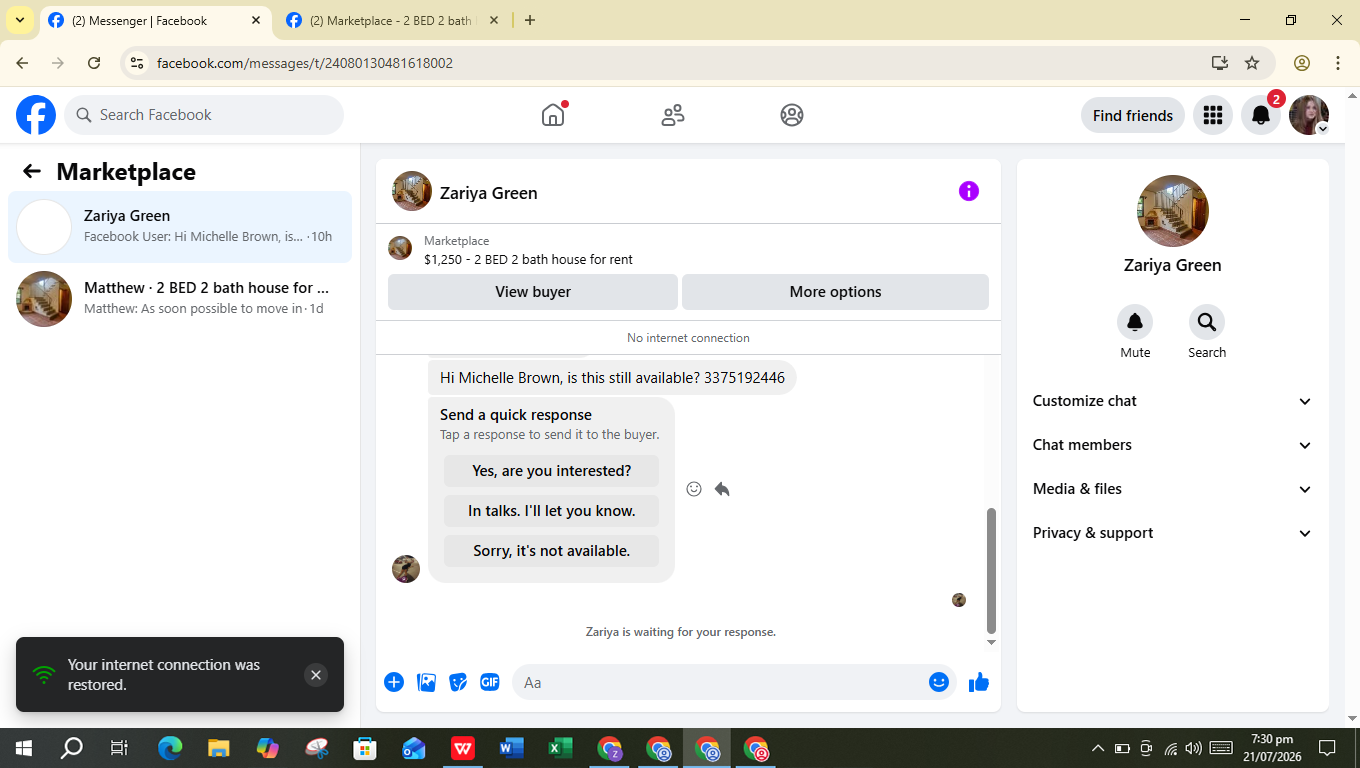Search in conversation using the magnifier icon
This screenshot has height=768, width=1360.
[x=1207, y=322]
